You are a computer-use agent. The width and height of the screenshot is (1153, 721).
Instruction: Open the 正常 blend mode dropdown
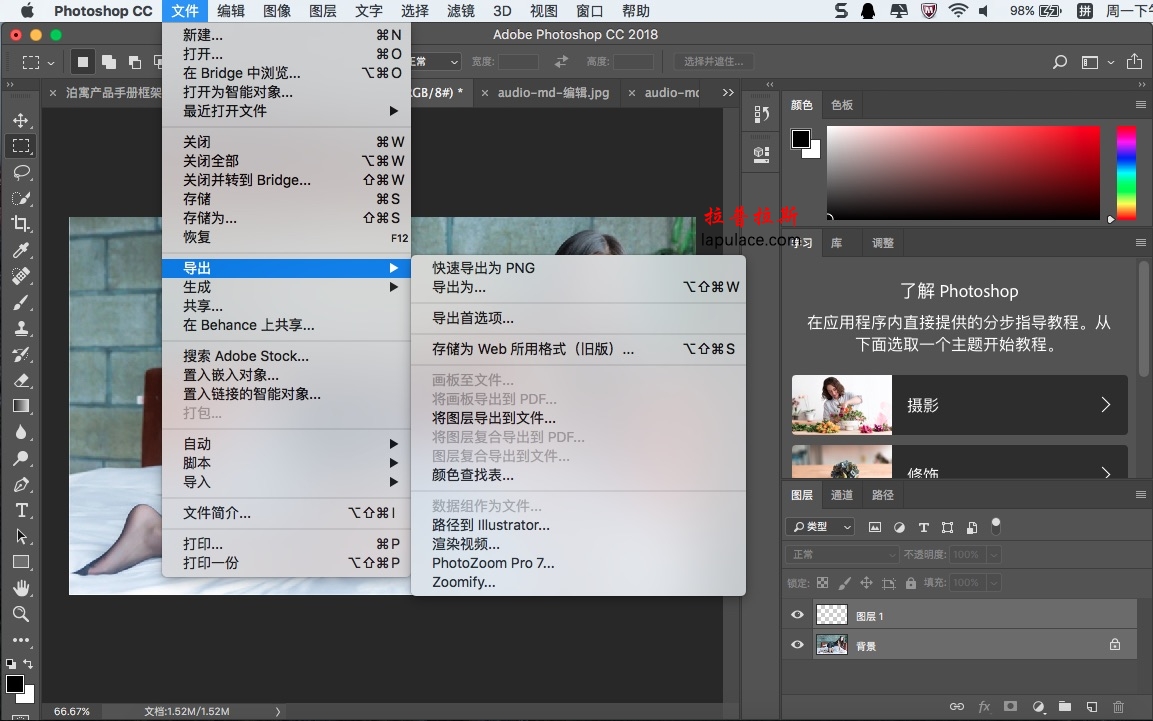point(843,554)
